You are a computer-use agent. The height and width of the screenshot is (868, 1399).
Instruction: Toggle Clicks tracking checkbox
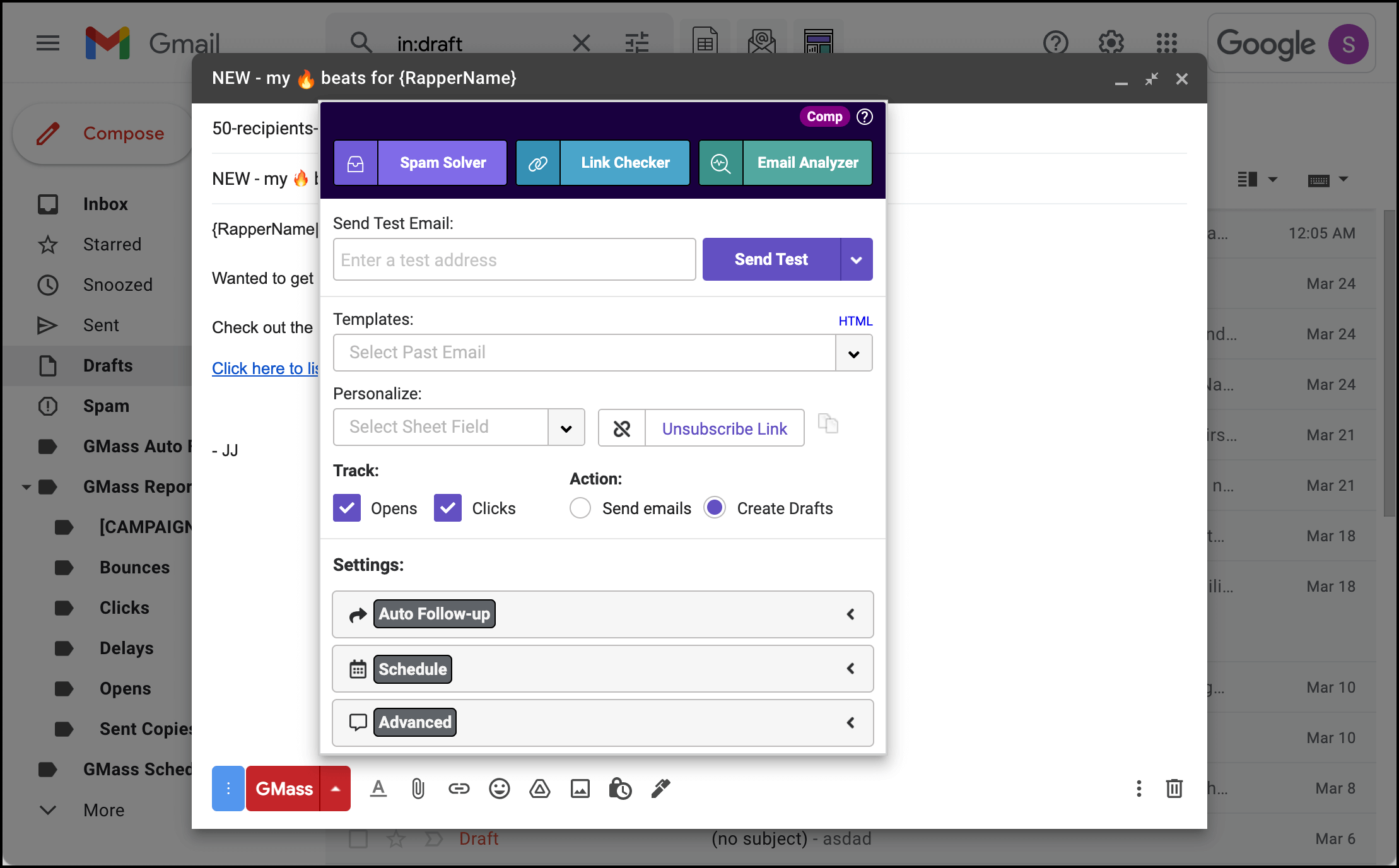click(x=448, y=508)
